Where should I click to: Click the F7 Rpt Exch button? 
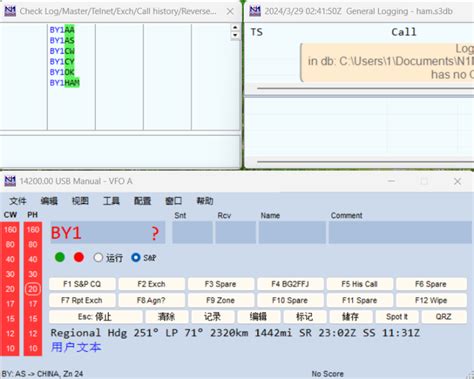(x=82, y=300)
